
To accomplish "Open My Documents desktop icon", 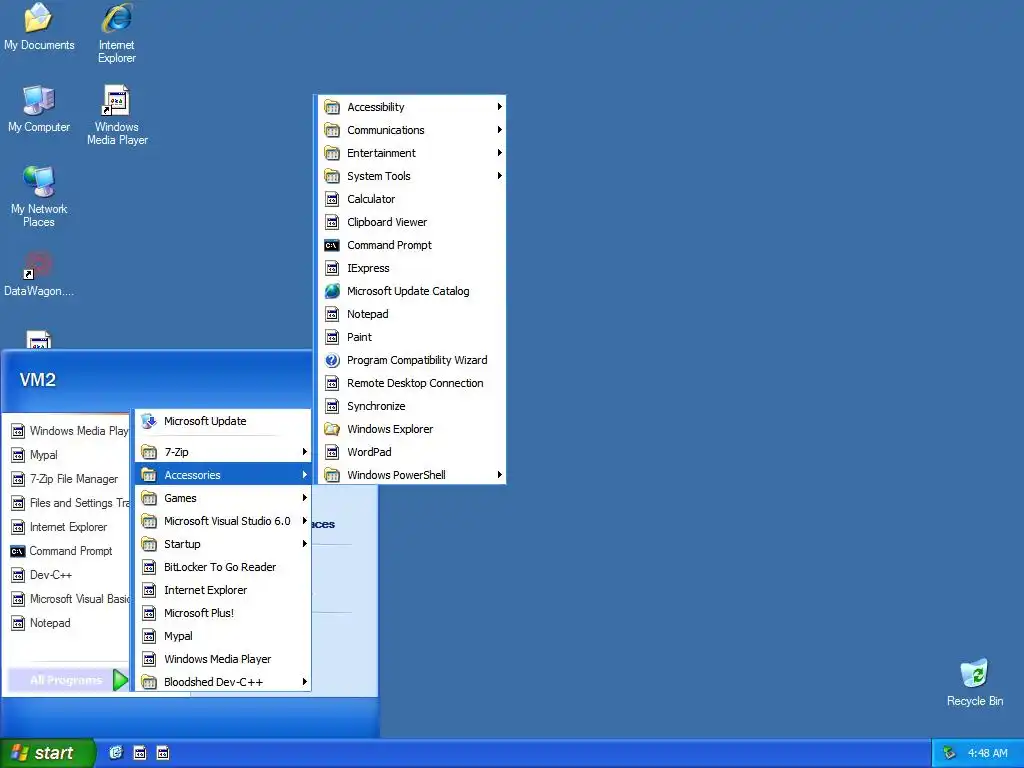I will (x=39, y=27).
